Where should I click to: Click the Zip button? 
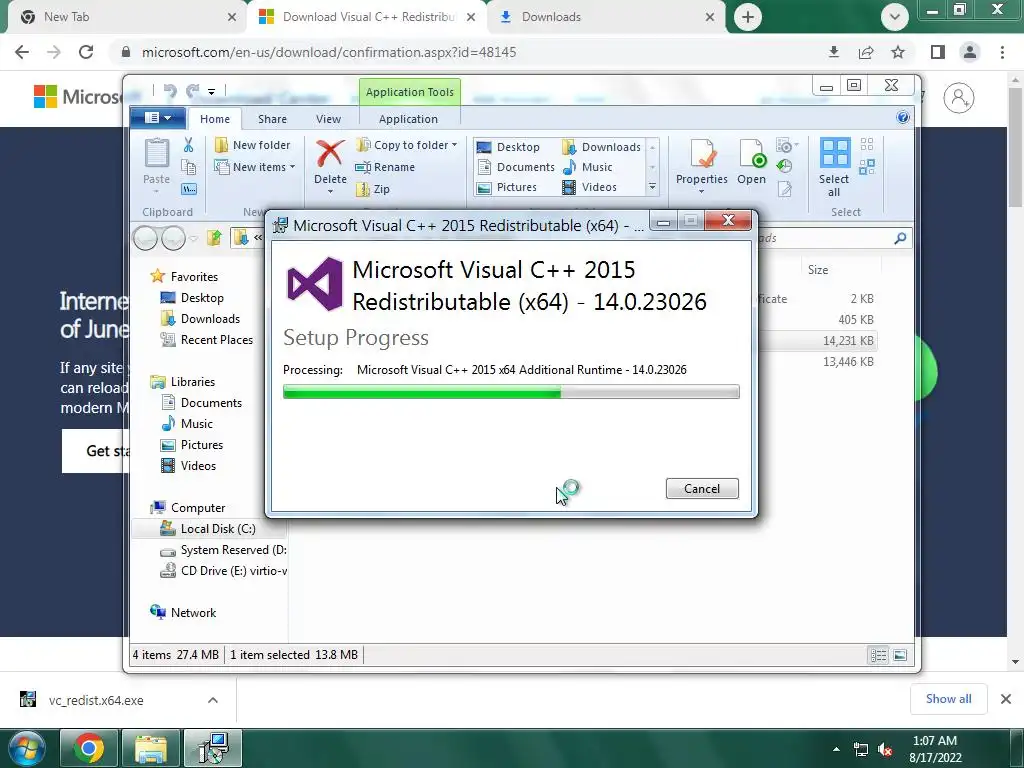(373, 189)
